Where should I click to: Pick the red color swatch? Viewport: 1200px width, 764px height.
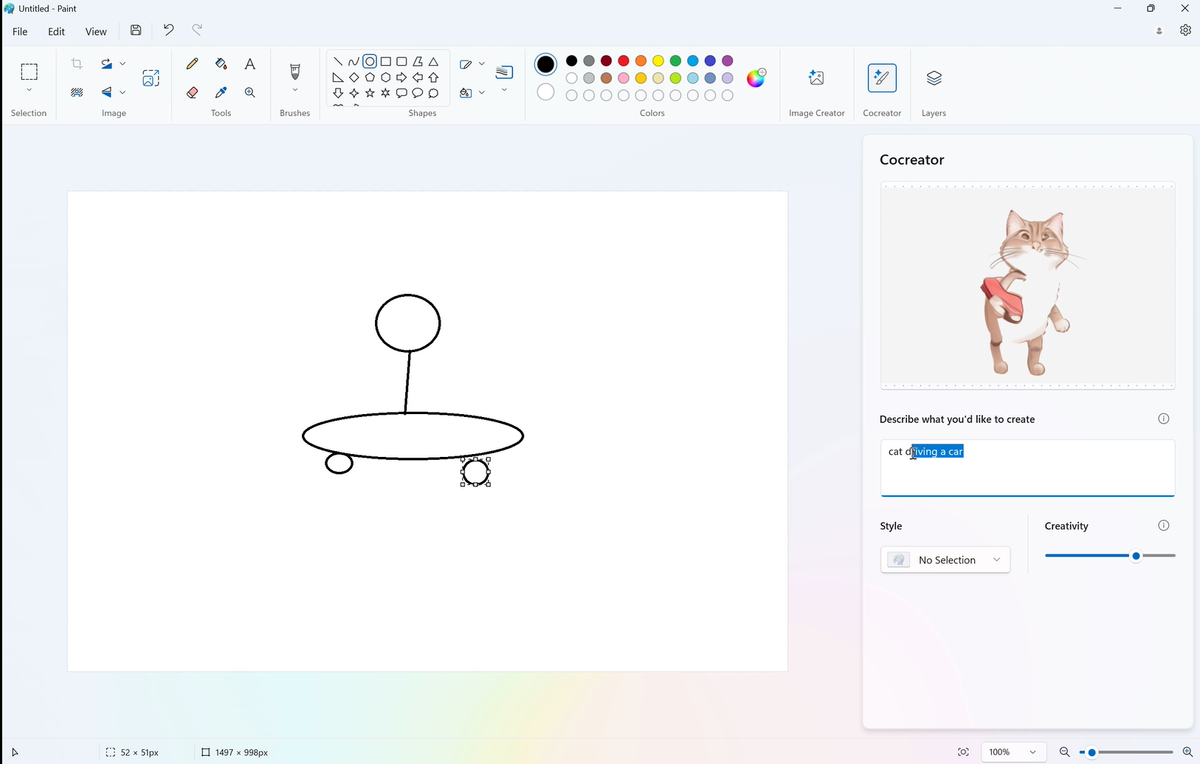(623, 61)
